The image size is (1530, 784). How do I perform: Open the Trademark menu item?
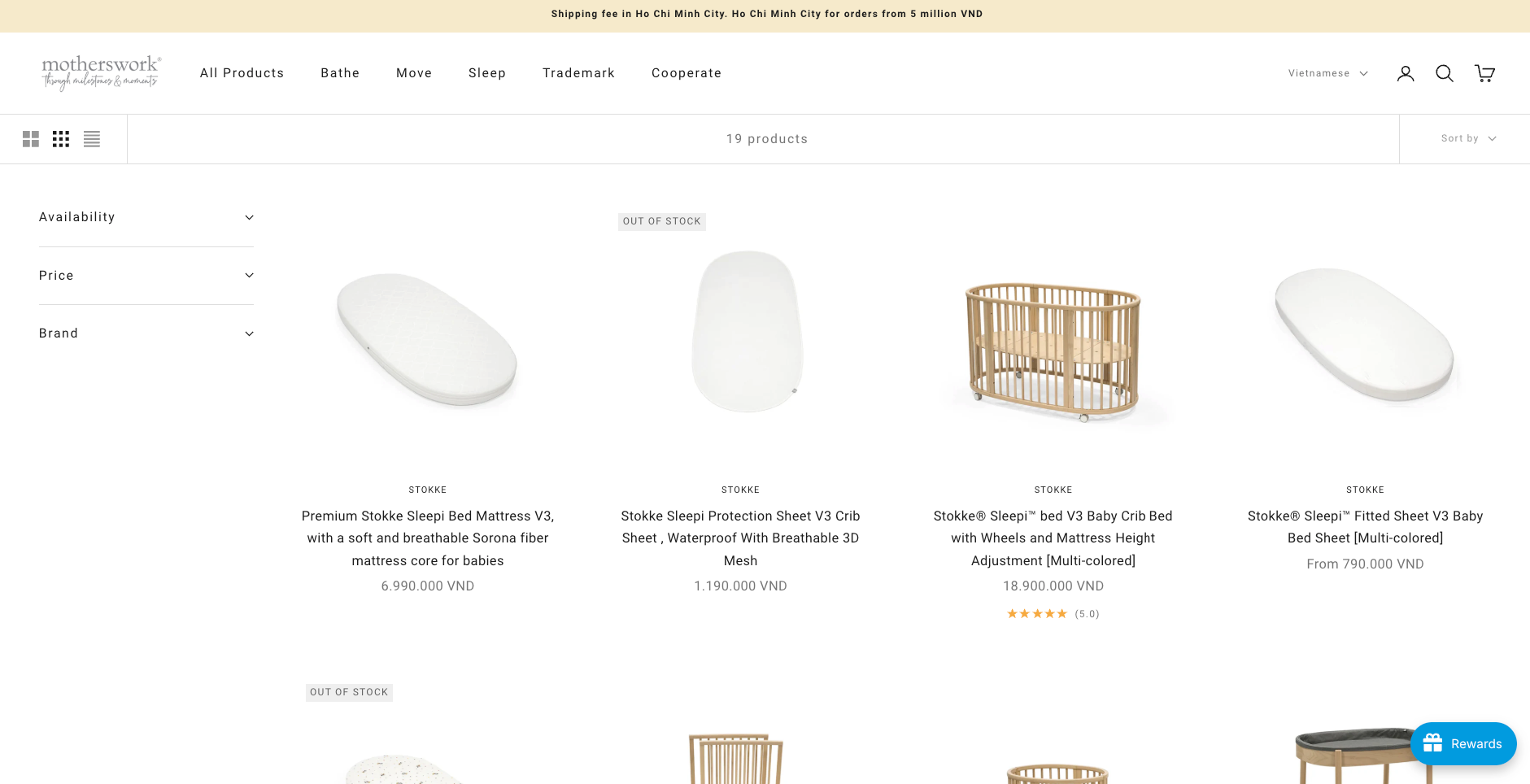(578, 73)
